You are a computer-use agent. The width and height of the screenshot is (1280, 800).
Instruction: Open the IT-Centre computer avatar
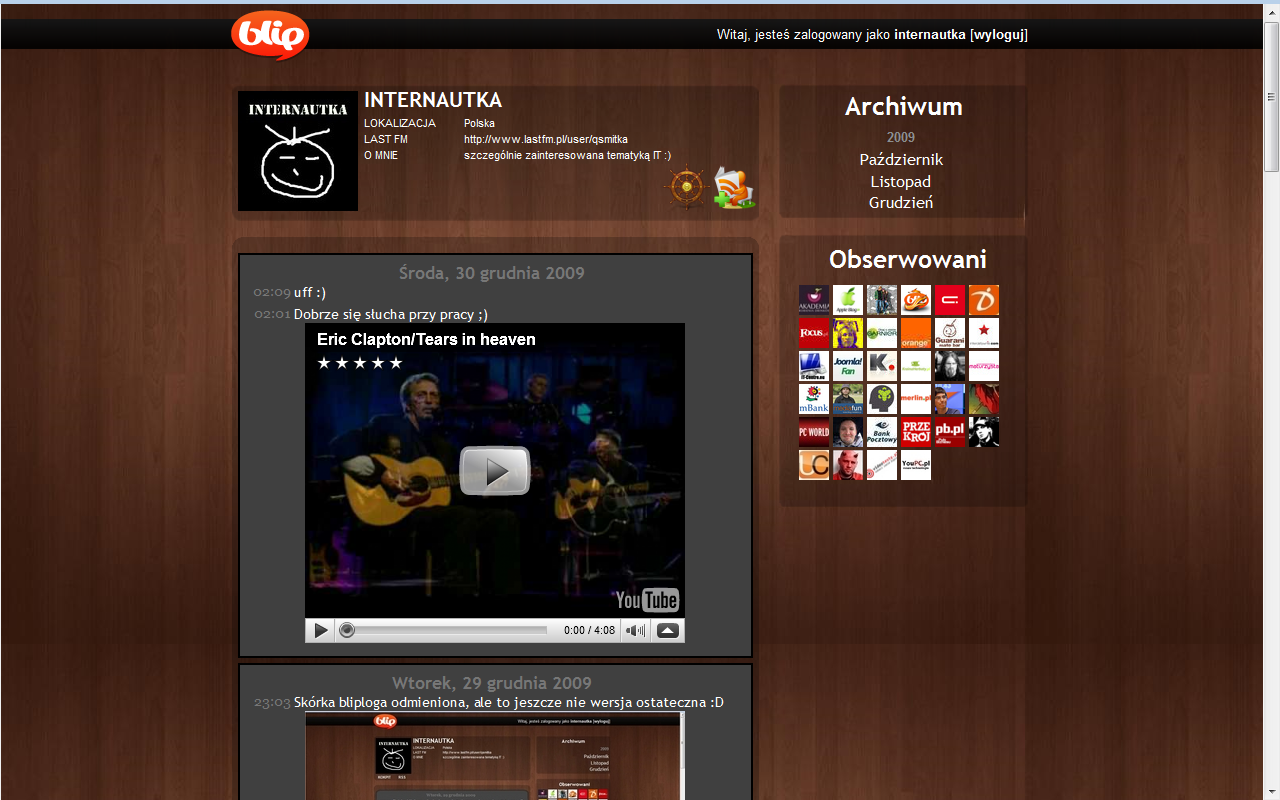pyautogui.click(x=814, y=366)
